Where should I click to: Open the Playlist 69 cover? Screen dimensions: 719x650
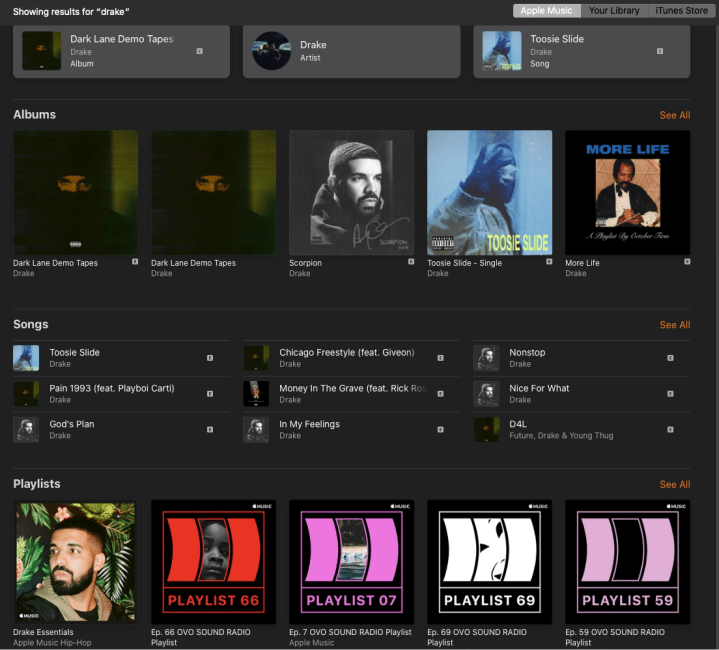click(490, 562)
